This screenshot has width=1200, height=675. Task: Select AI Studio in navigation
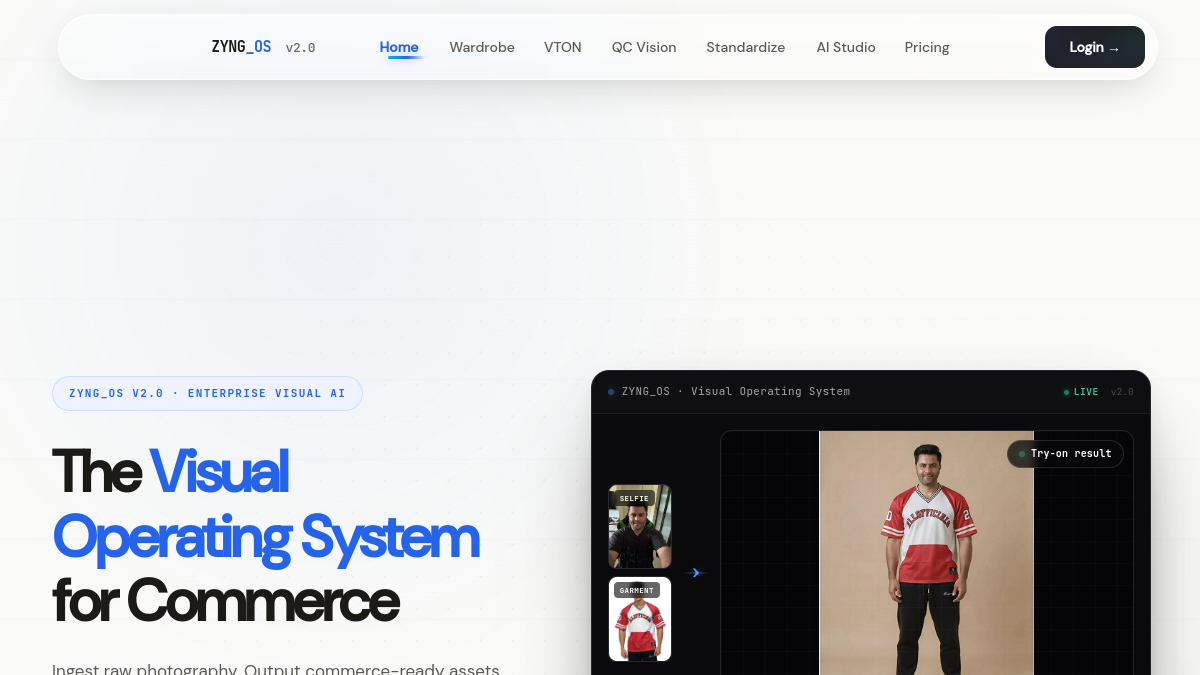tap(846, 47)
